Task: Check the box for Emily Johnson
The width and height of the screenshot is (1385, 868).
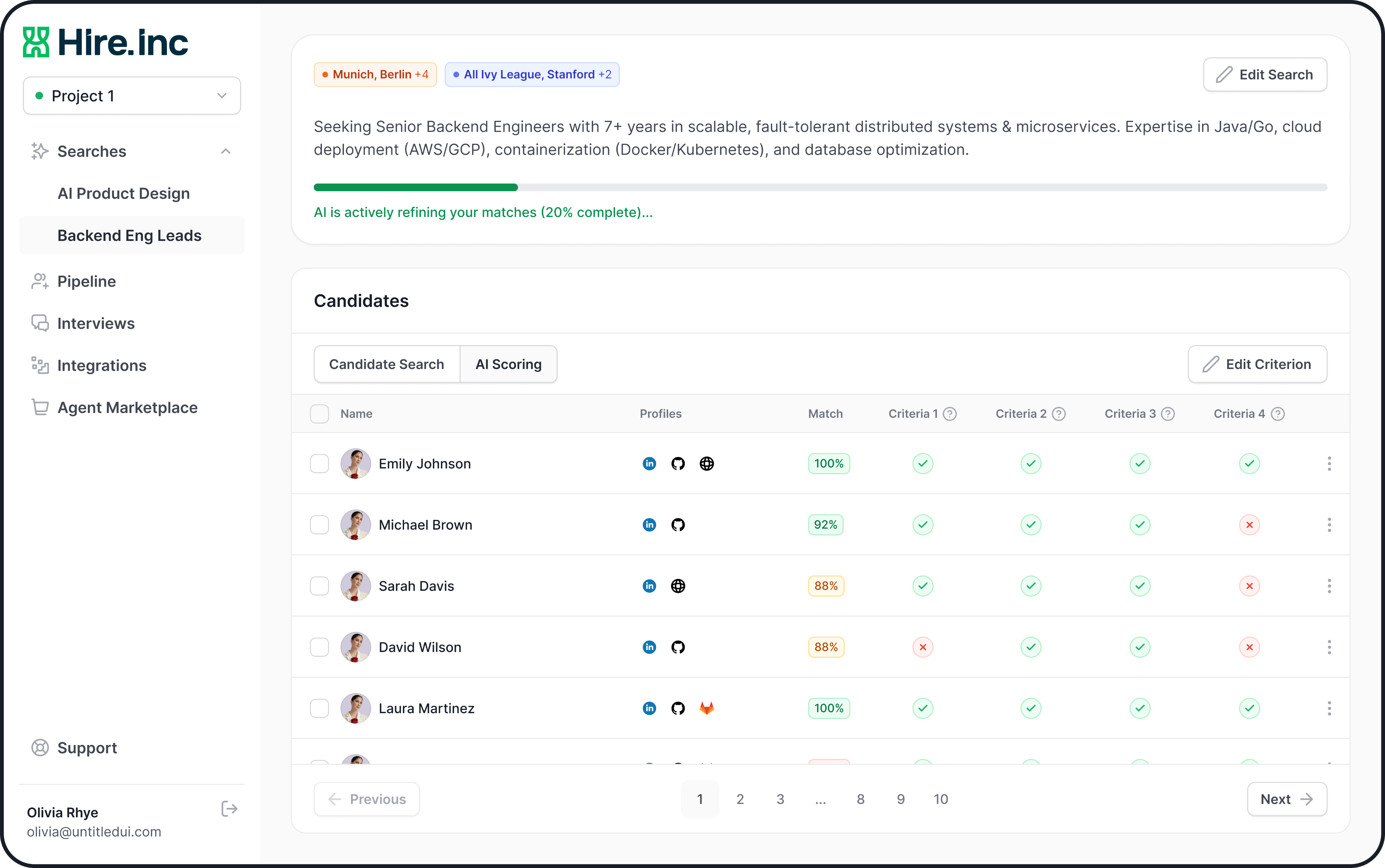Action: pyautogui.click(x=319, y=463)
